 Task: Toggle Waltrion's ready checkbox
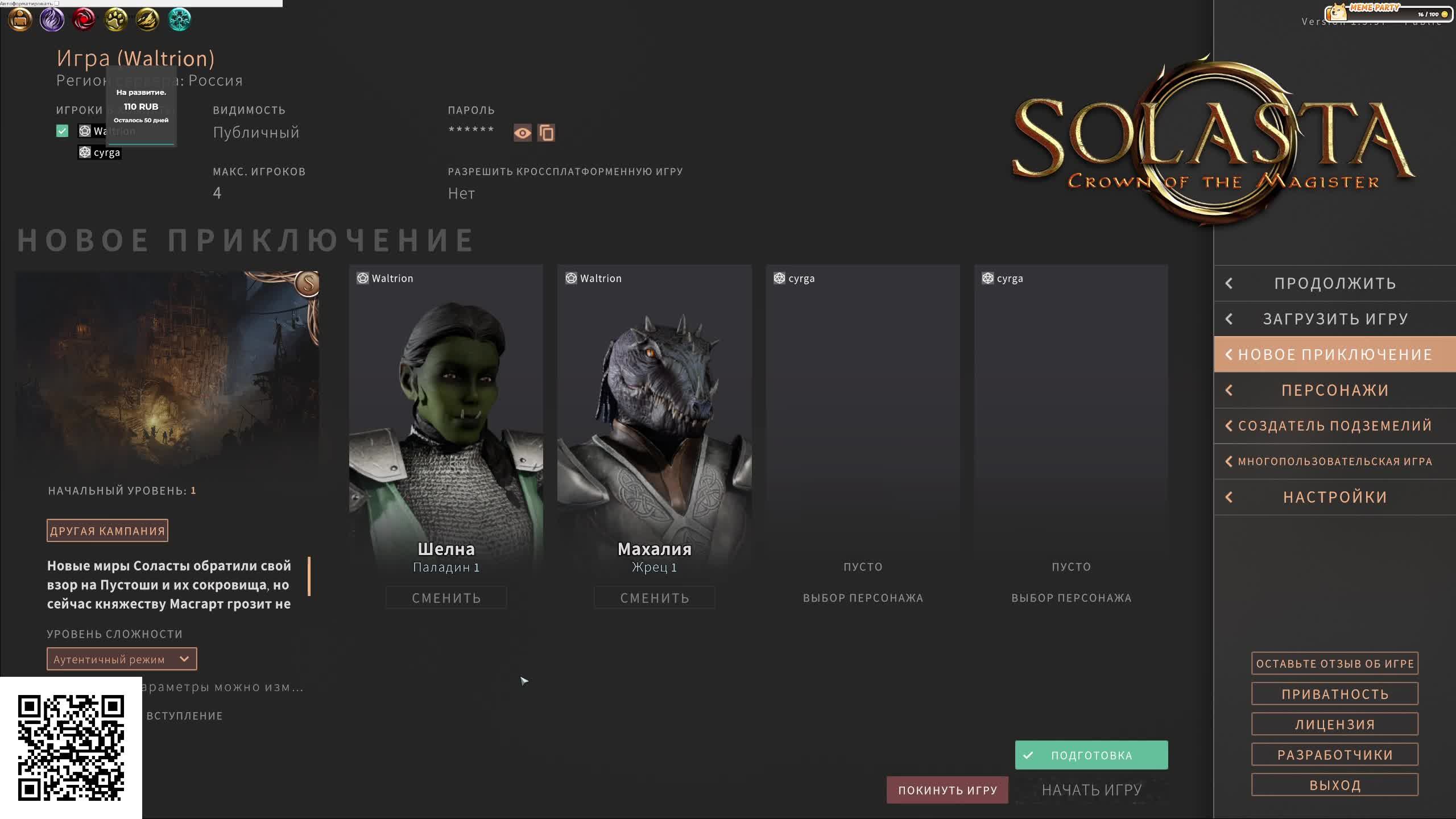tap(63, 131)
